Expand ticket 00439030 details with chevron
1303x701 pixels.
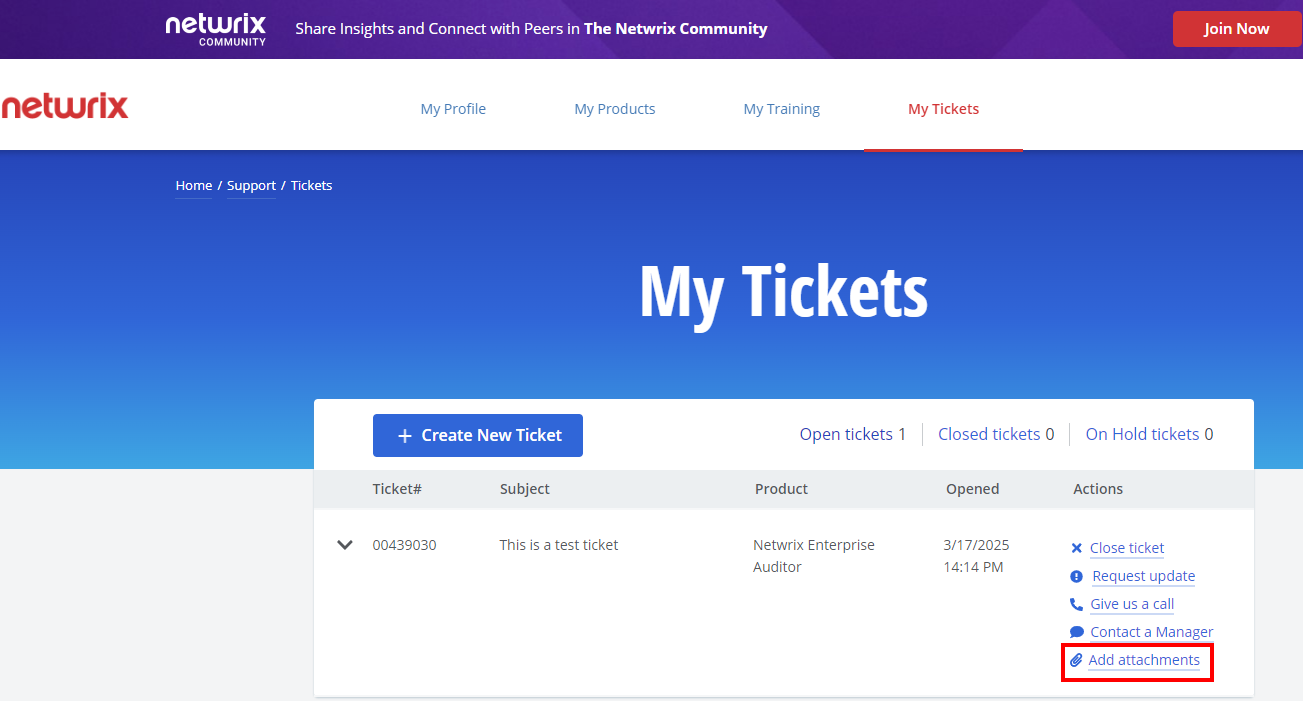(x=345, y=545)
